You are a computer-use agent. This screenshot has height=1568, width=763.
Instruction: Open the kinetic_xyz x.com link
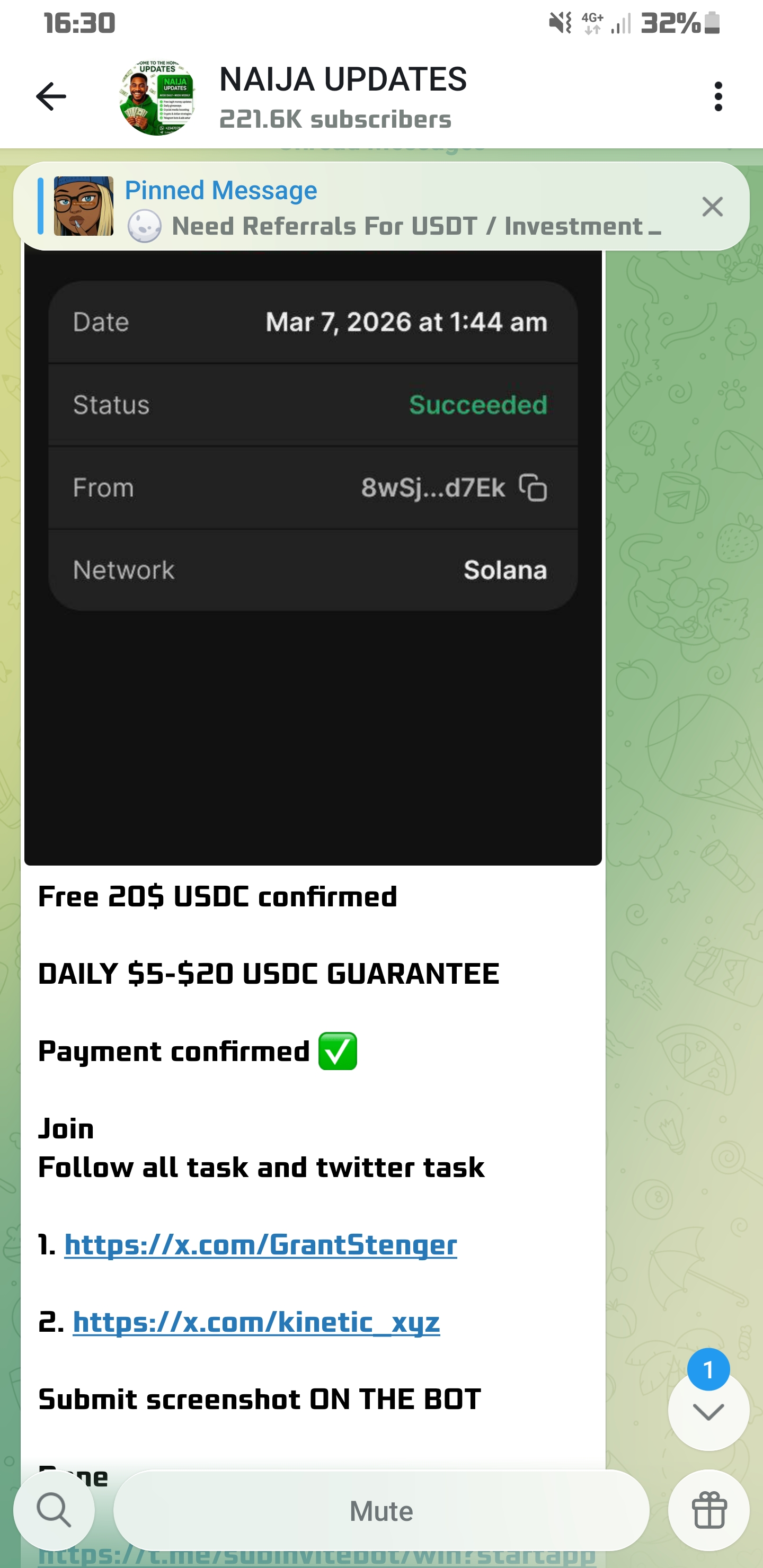pyautogui.click(x=256, y=1322)
